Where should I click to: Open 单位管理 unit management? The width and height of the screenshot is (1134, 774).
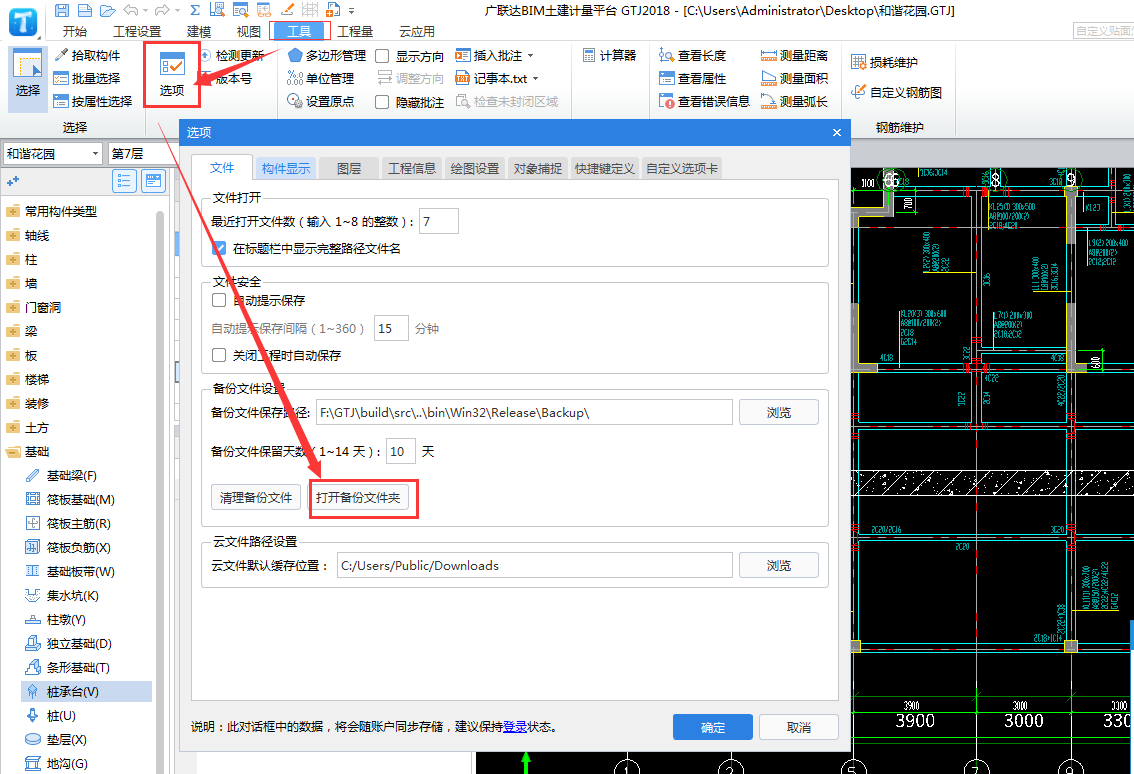[x=321, y=78]
